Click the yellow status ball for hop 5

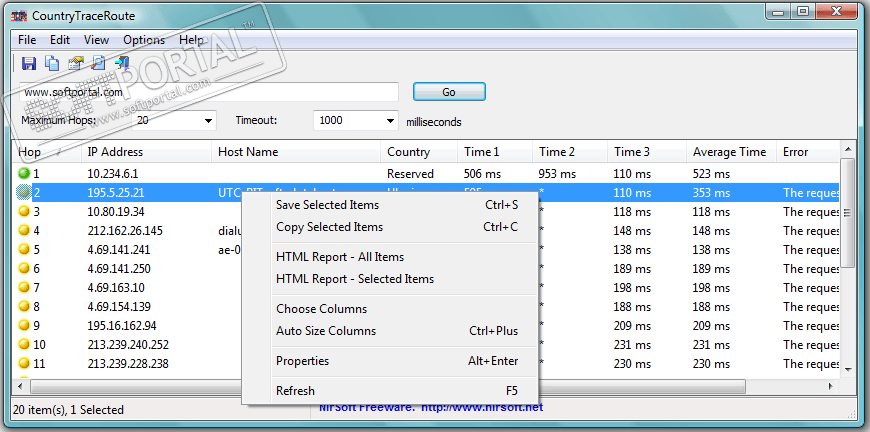click(24, 250)
